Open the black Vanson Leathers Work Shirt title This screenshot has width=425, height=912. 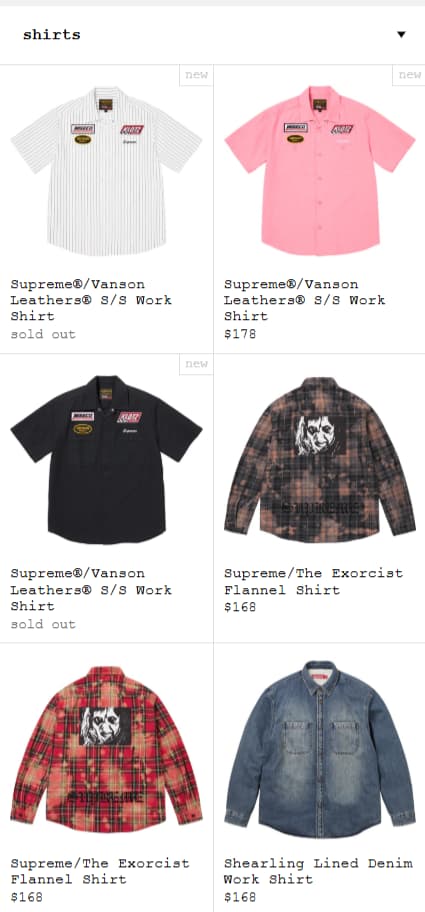[x=91, y=590]
